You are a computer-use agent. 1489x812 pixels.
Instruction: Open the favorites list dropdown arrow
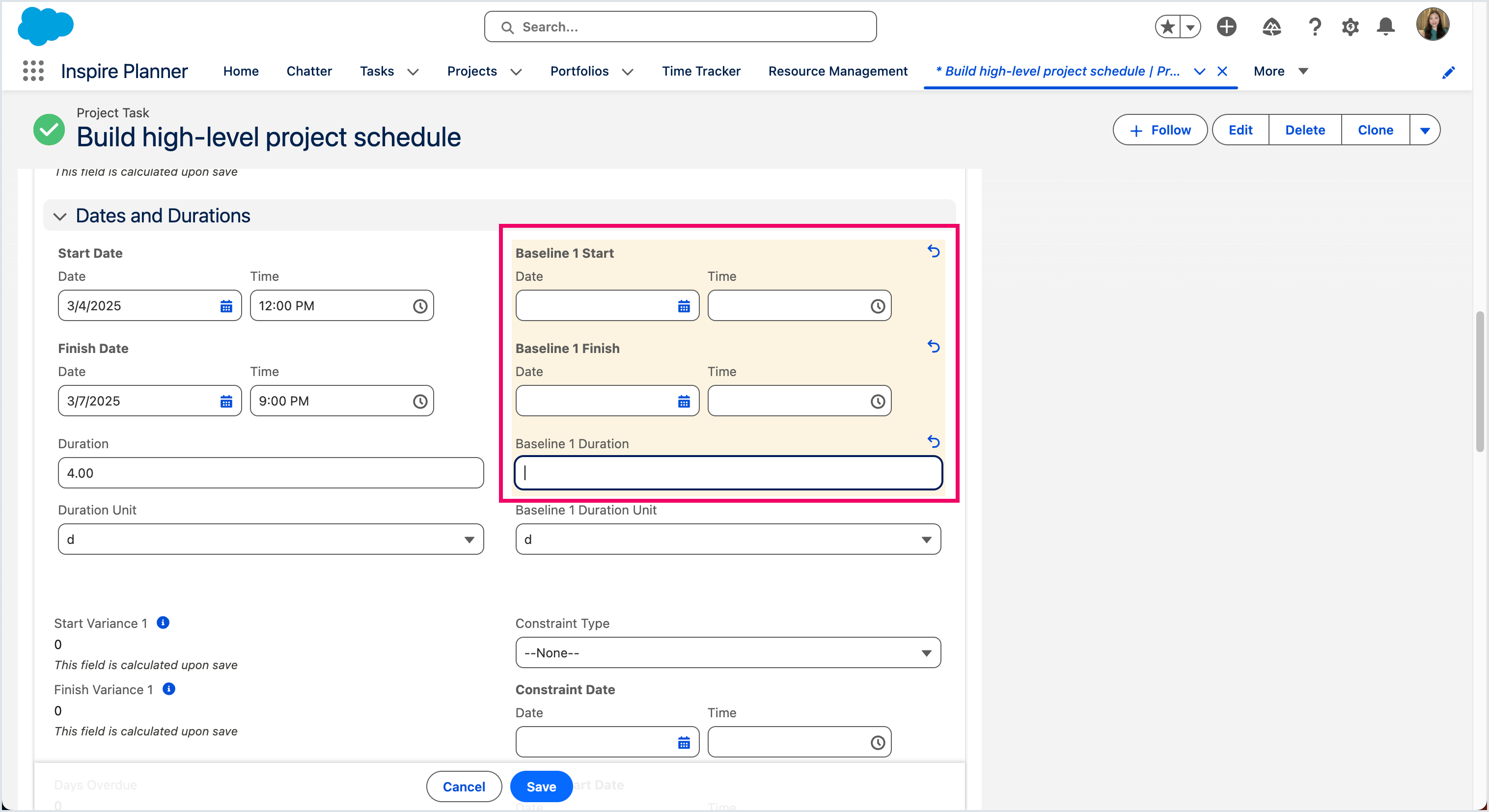(1190, 27)
